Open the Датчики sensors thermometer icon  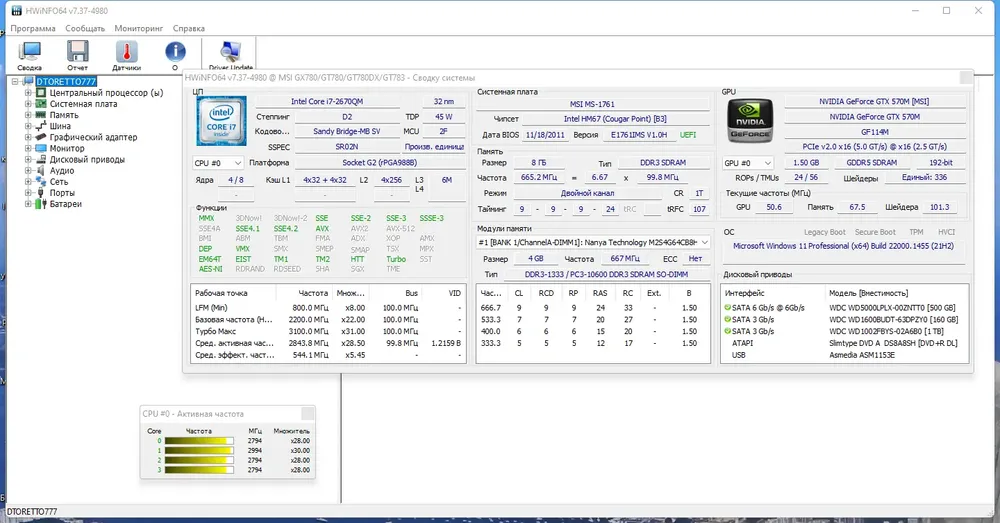click(126, 55)
